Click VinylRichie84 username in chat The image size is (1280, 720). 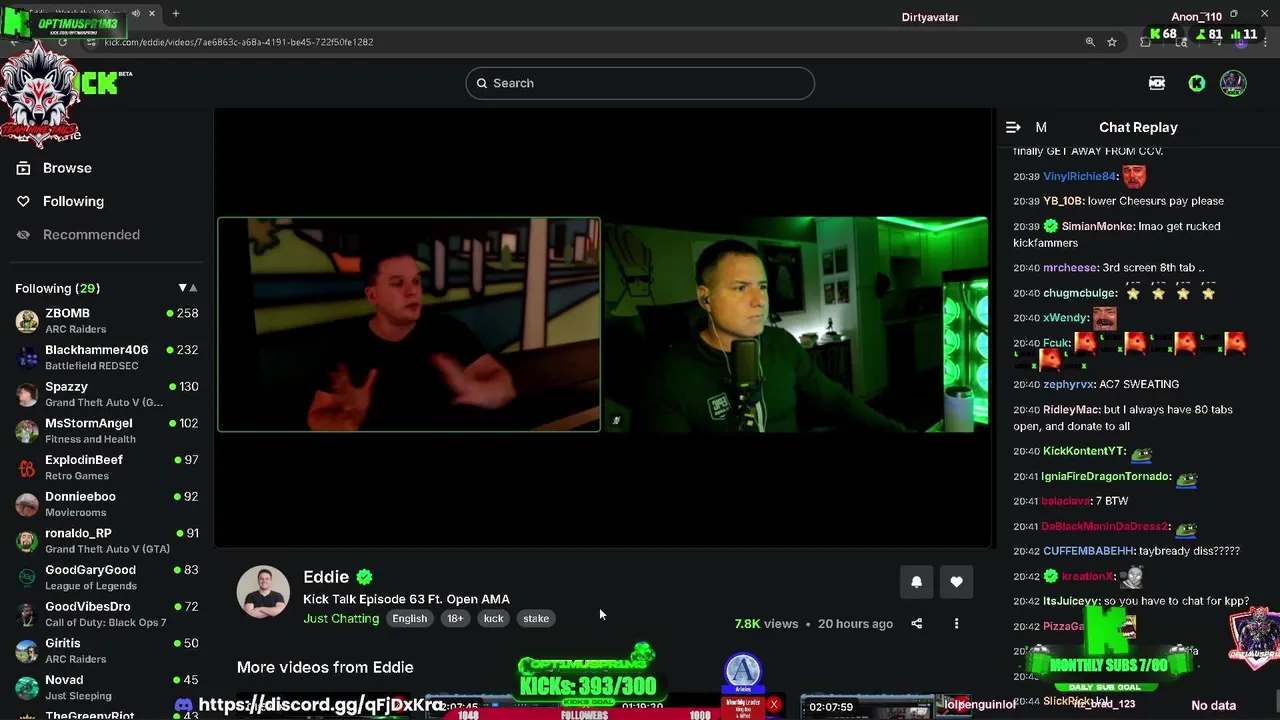click(1079, 176)
